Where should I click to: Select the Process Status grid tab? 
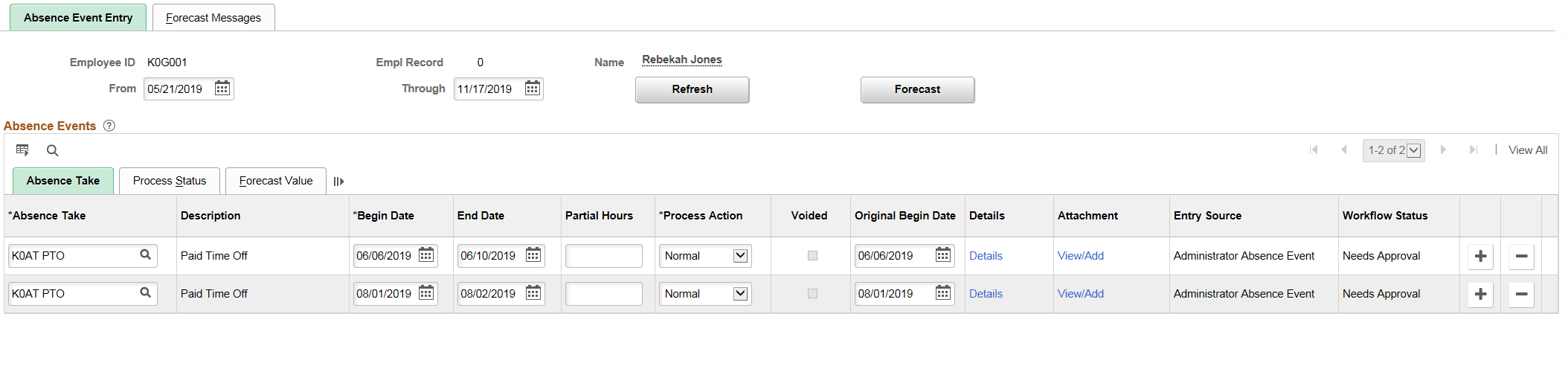170,181
